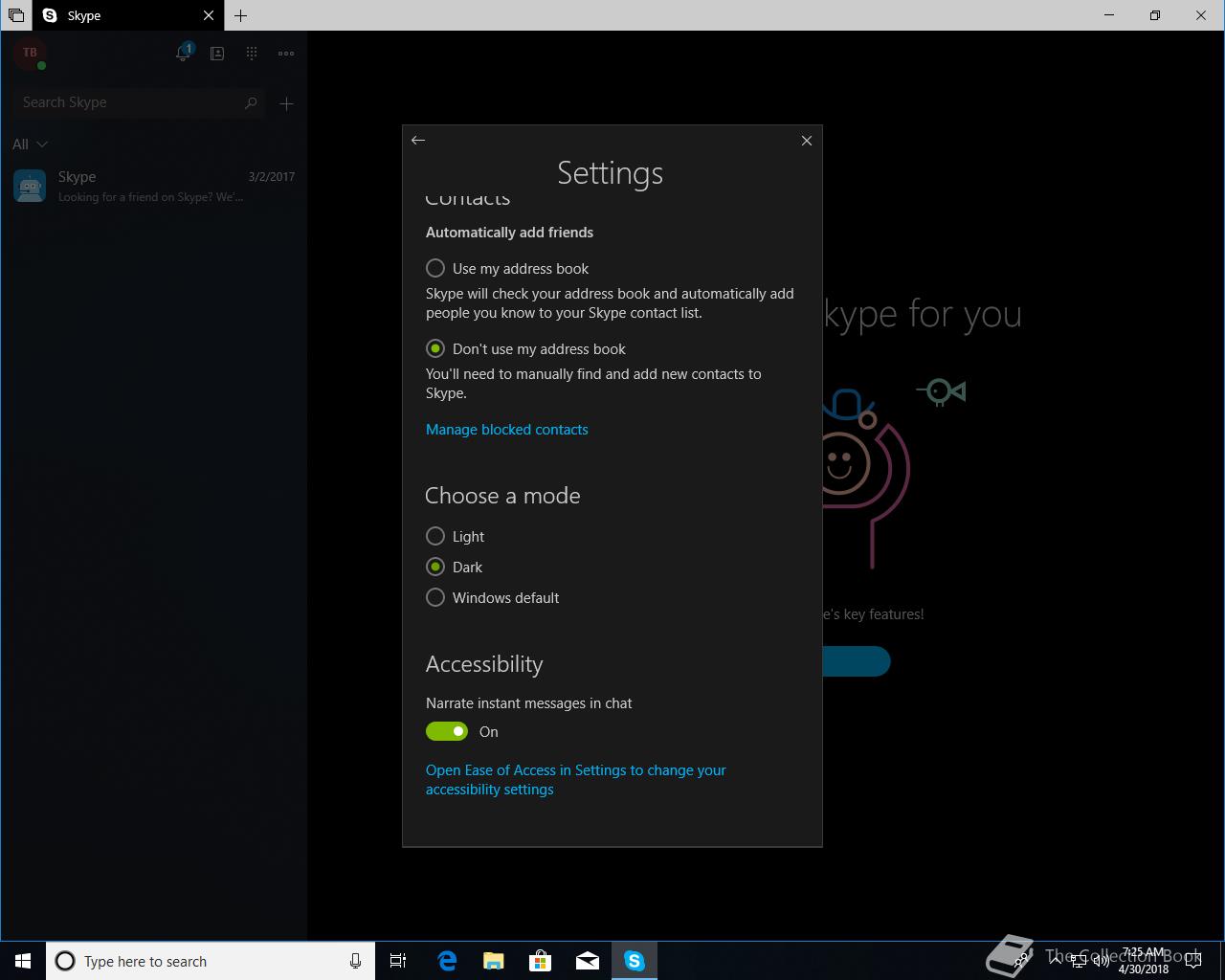Go back with the Settings back arrow
The height and width of the screenshot is (980, 1225).
coord(418,141)
